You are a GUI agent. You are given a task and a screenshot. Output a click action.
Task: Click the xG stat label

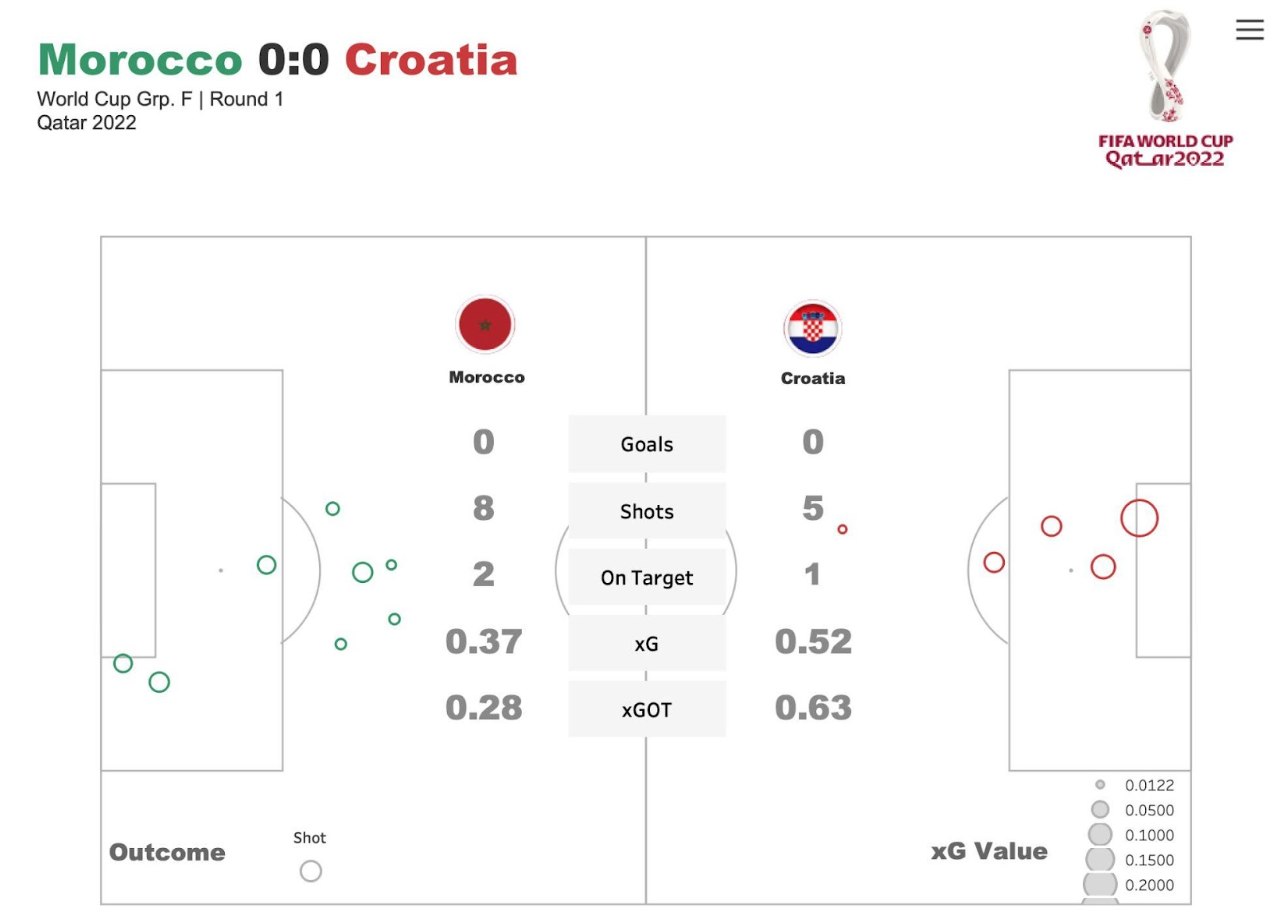647,644
